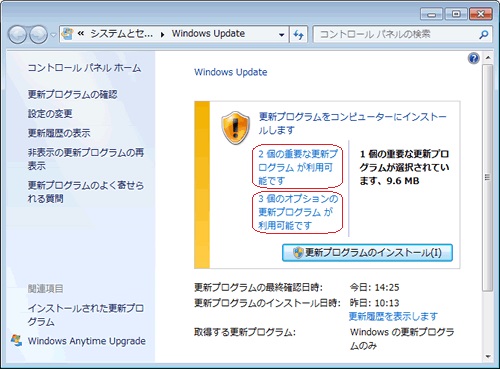Image resolution: width=500 pixels, height=369 pixels.
Task: Click the Windows Anytime Upgrade flag icon
Action: (x=16, y=340)
